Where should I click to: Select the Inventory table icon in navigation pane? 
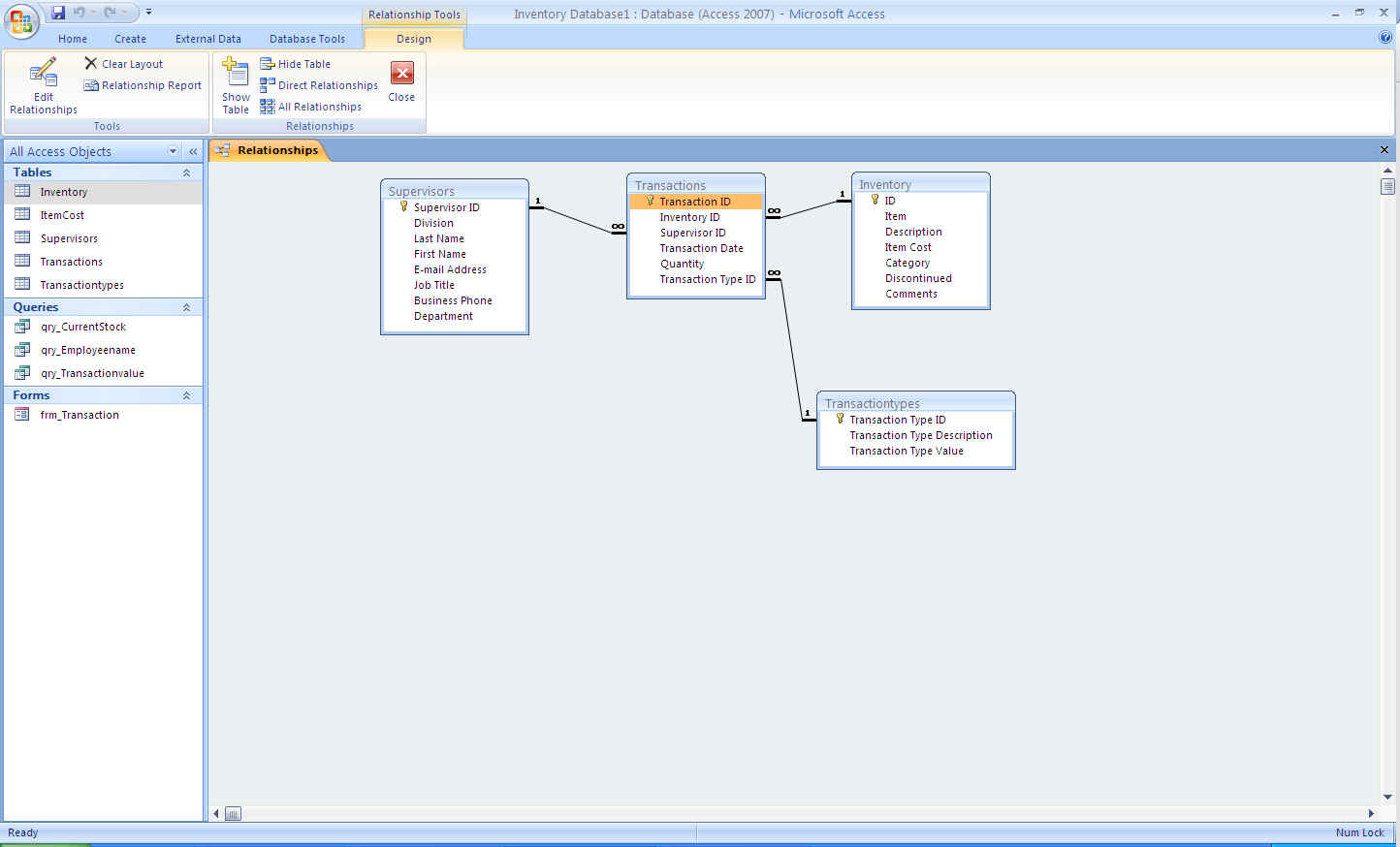coord(22,191)
